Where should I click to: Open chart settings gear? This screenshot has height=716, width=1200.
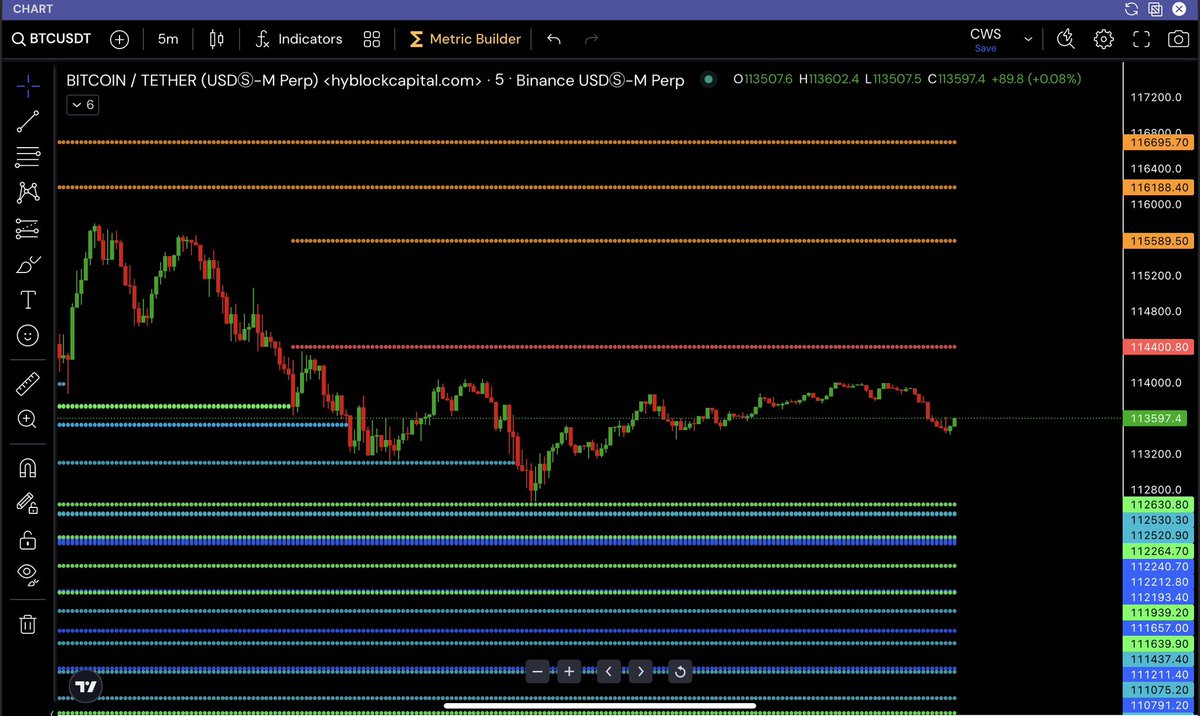pyautogui.click(x=1104, y=39)
